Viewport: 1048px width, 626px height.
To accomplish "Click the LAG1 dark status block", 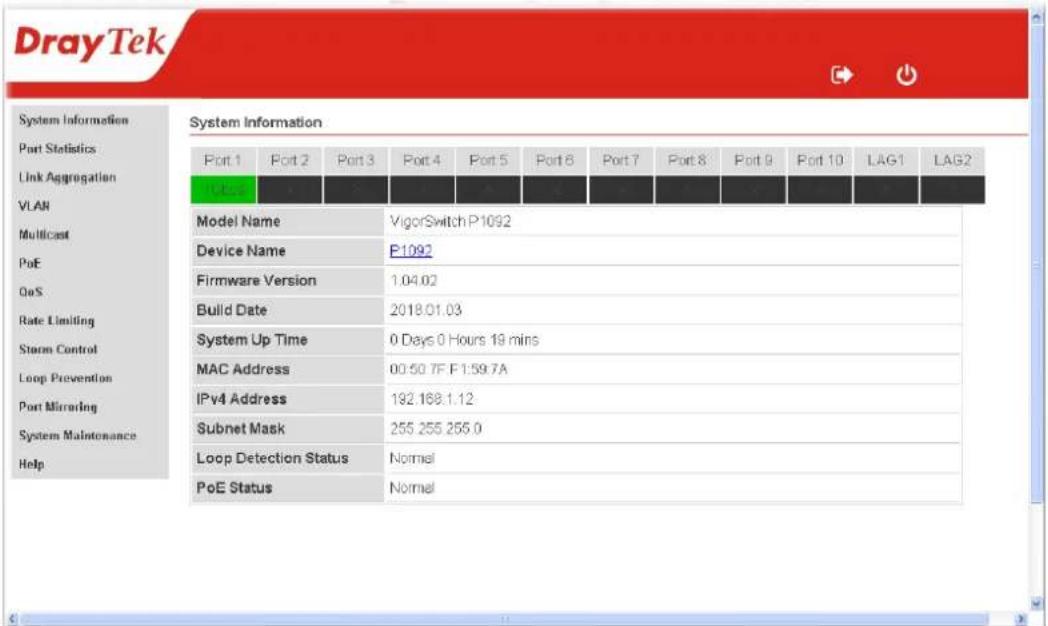I will (886, 190).
